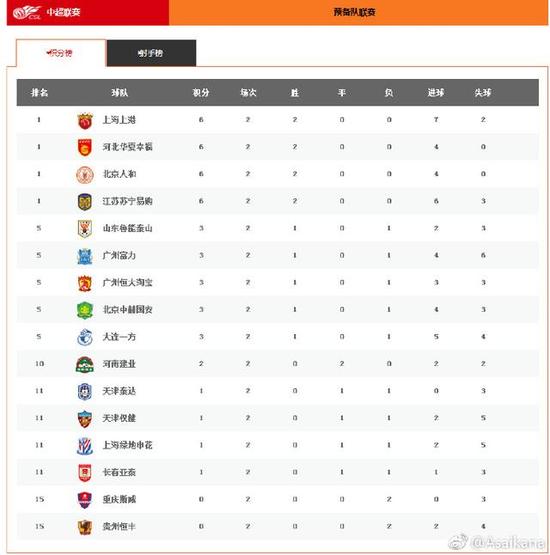Click the 北京中赫国安 green team badge
This screenshot has height=555, width=550.
(x=85, y=310)
